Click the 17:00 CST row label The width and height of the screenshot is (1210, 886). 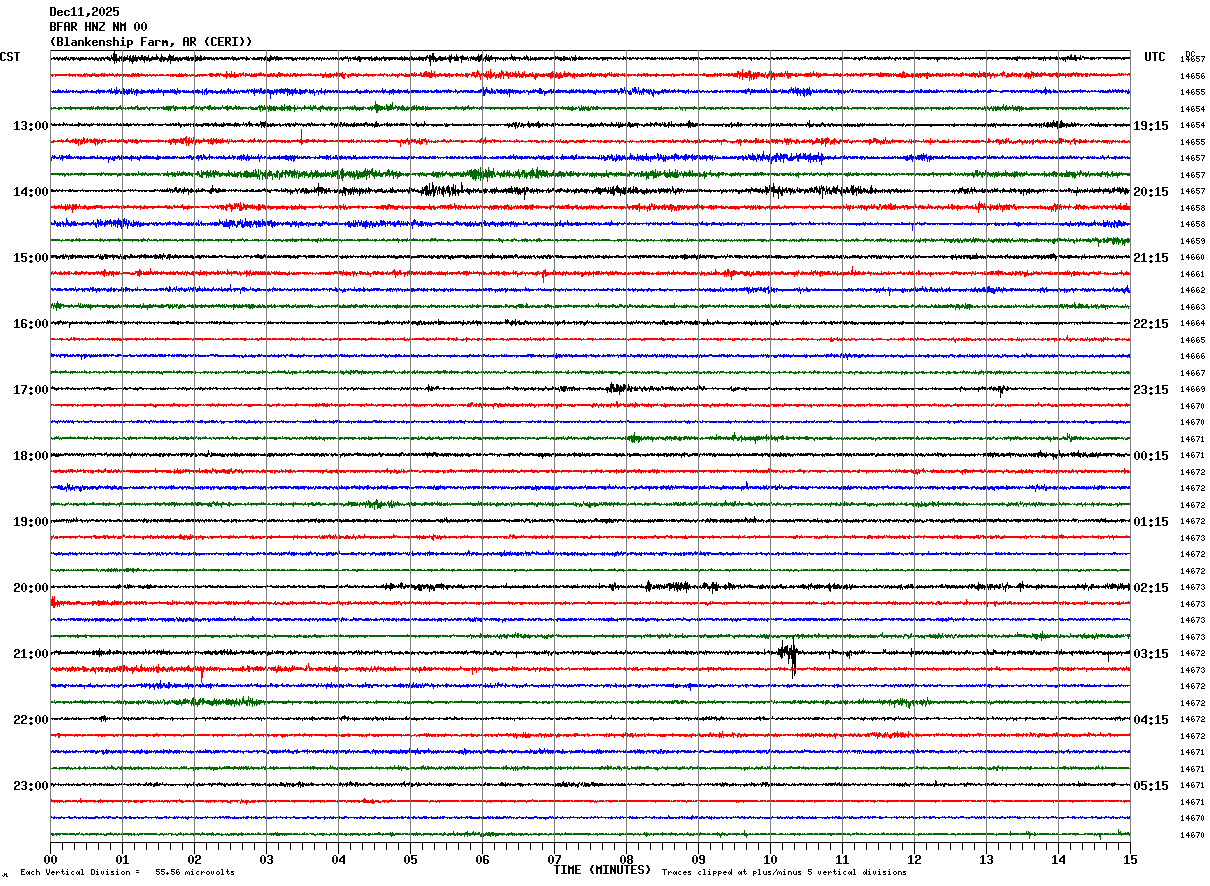[30, 390]
